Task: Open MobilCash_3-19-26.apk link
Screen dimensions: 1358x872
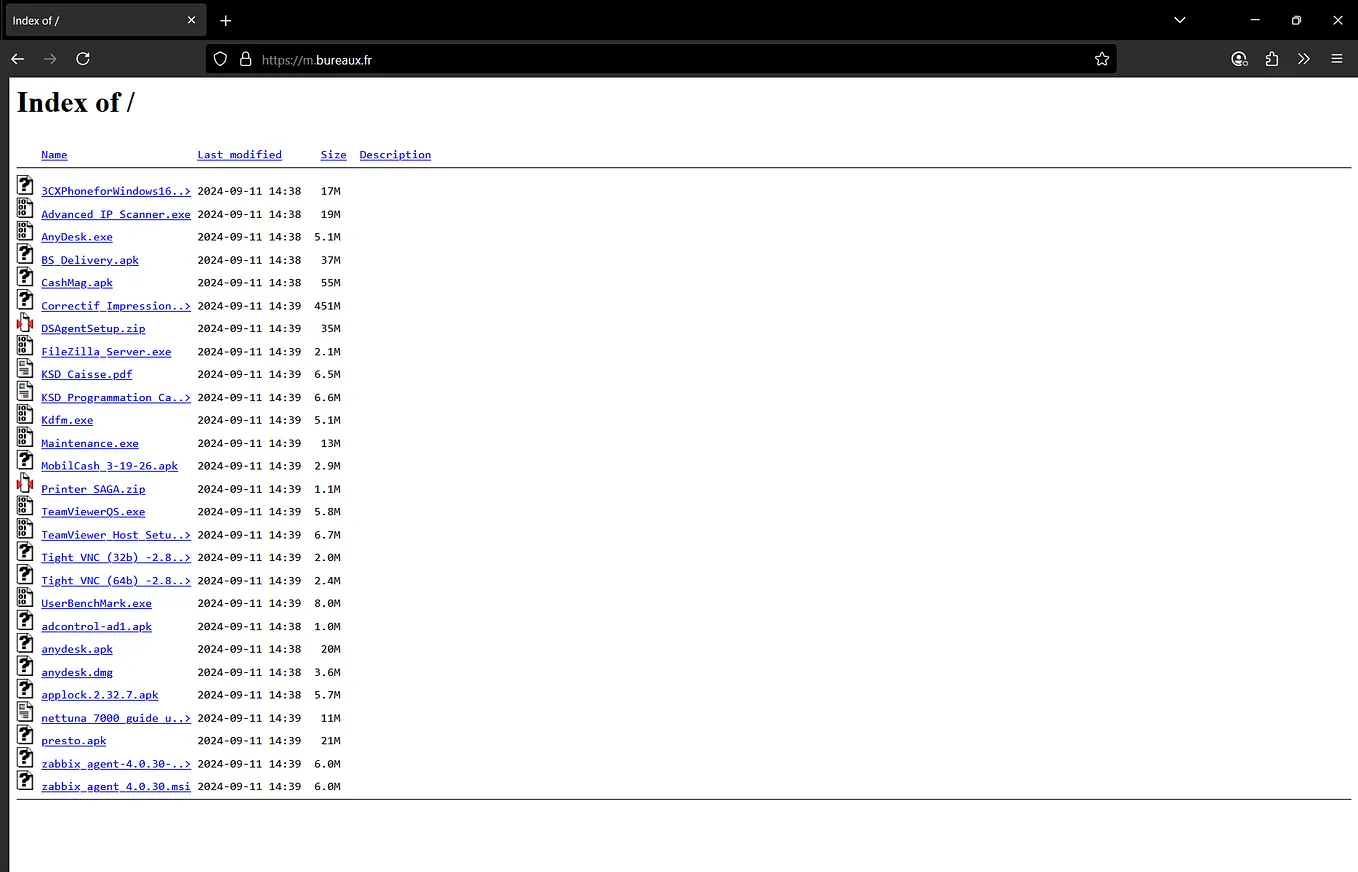Action: point(109,466)
